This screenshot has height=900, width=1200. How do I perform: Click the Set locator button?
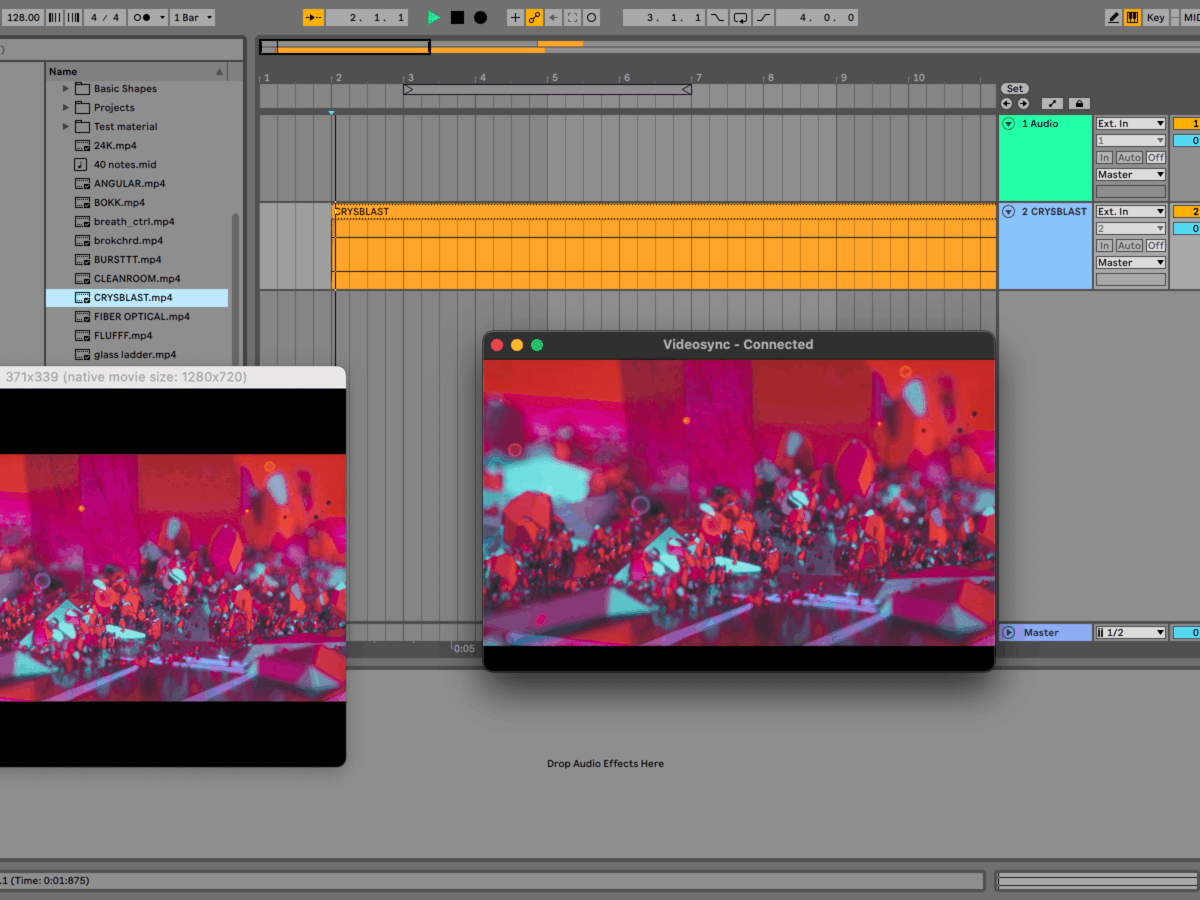tap(1014, 88)
